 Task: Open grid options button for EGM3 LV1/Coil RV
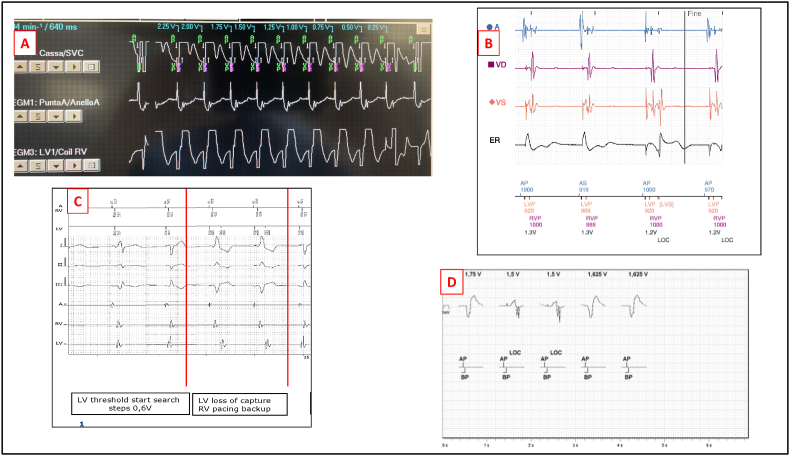[93, 163]
